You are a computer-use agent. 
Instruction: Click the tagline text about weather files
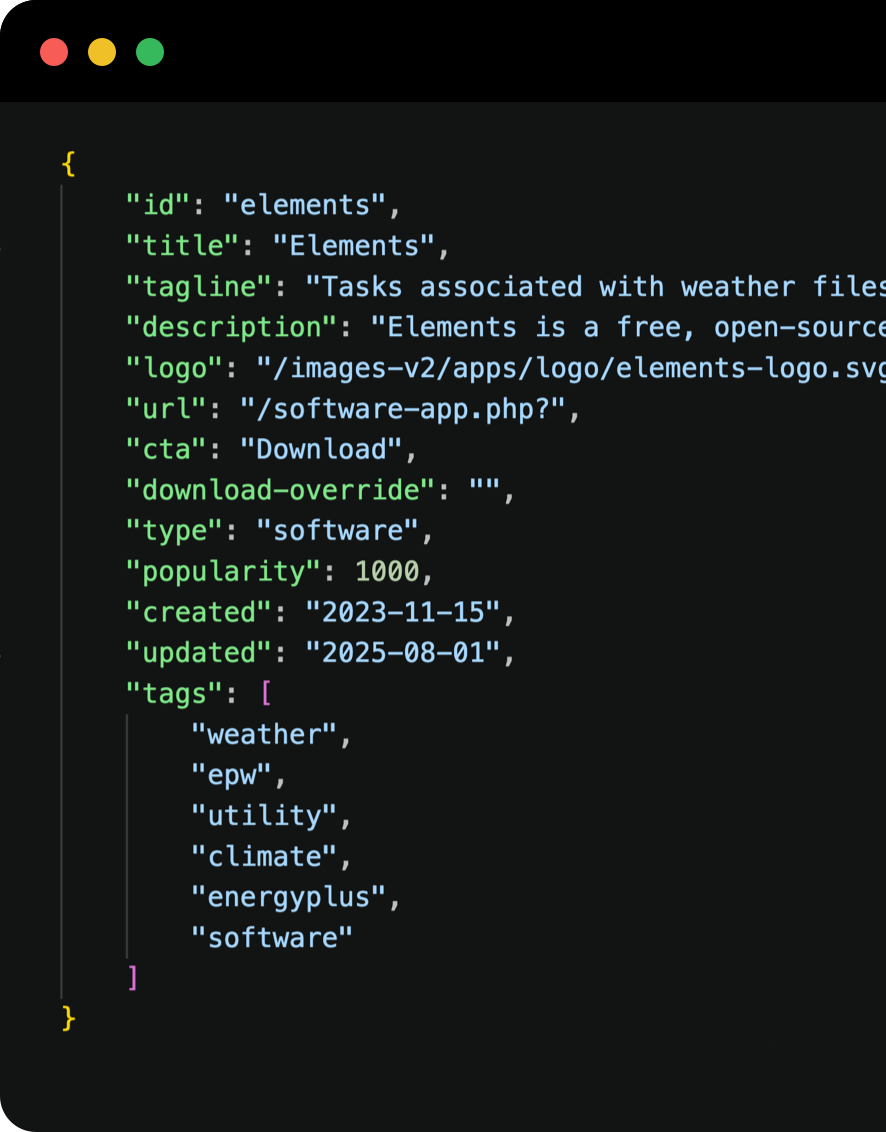click(596, 287)
